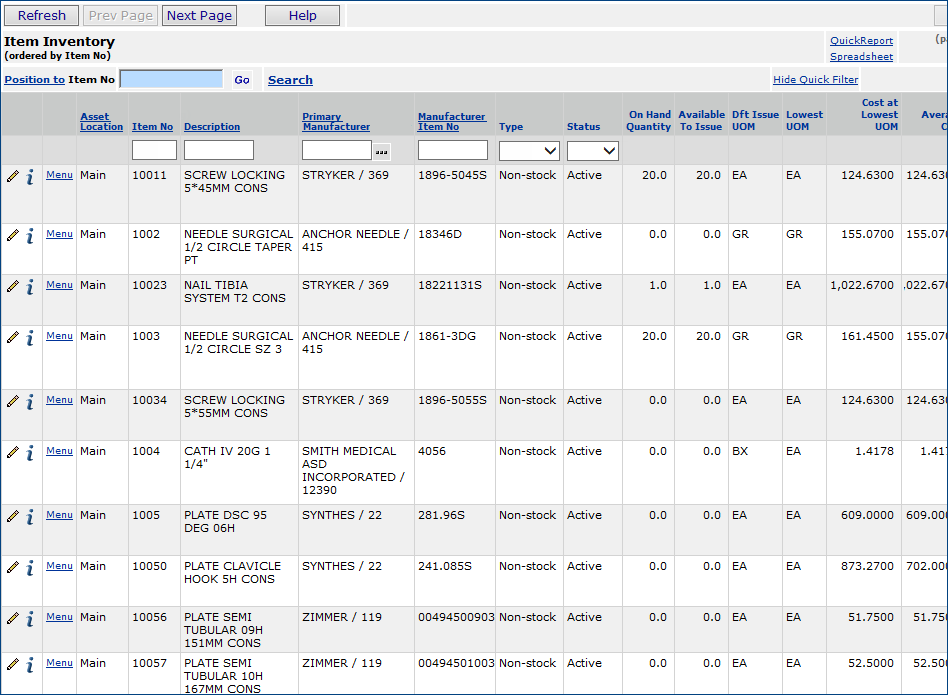The height and width of the screenshot is (695, 948).
Task: Open Menu for item 10057
Action: click(x=59, y=663)
